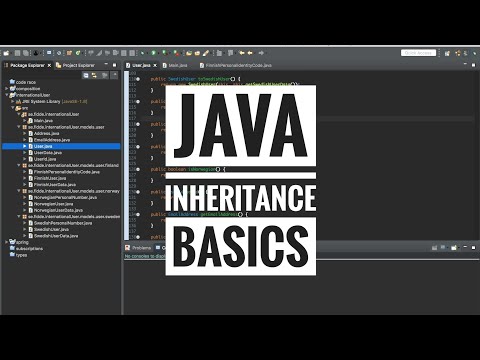This screenshot has width=480, height=360.
Task: Maximize the Package Explorer panel
Action: (x=114, y=65)
